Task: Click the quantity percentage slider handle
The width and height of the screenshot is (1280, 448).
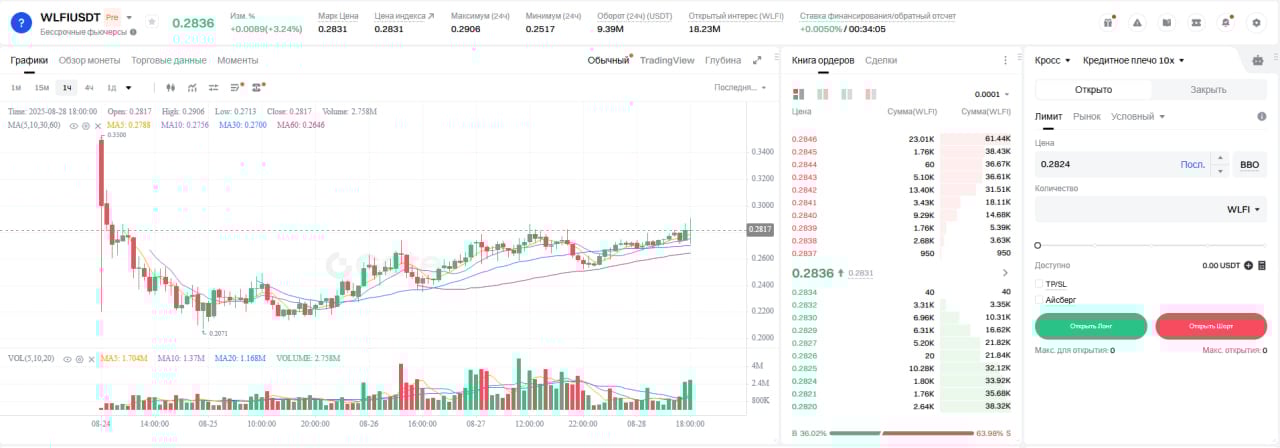Action: point(1038,245)
